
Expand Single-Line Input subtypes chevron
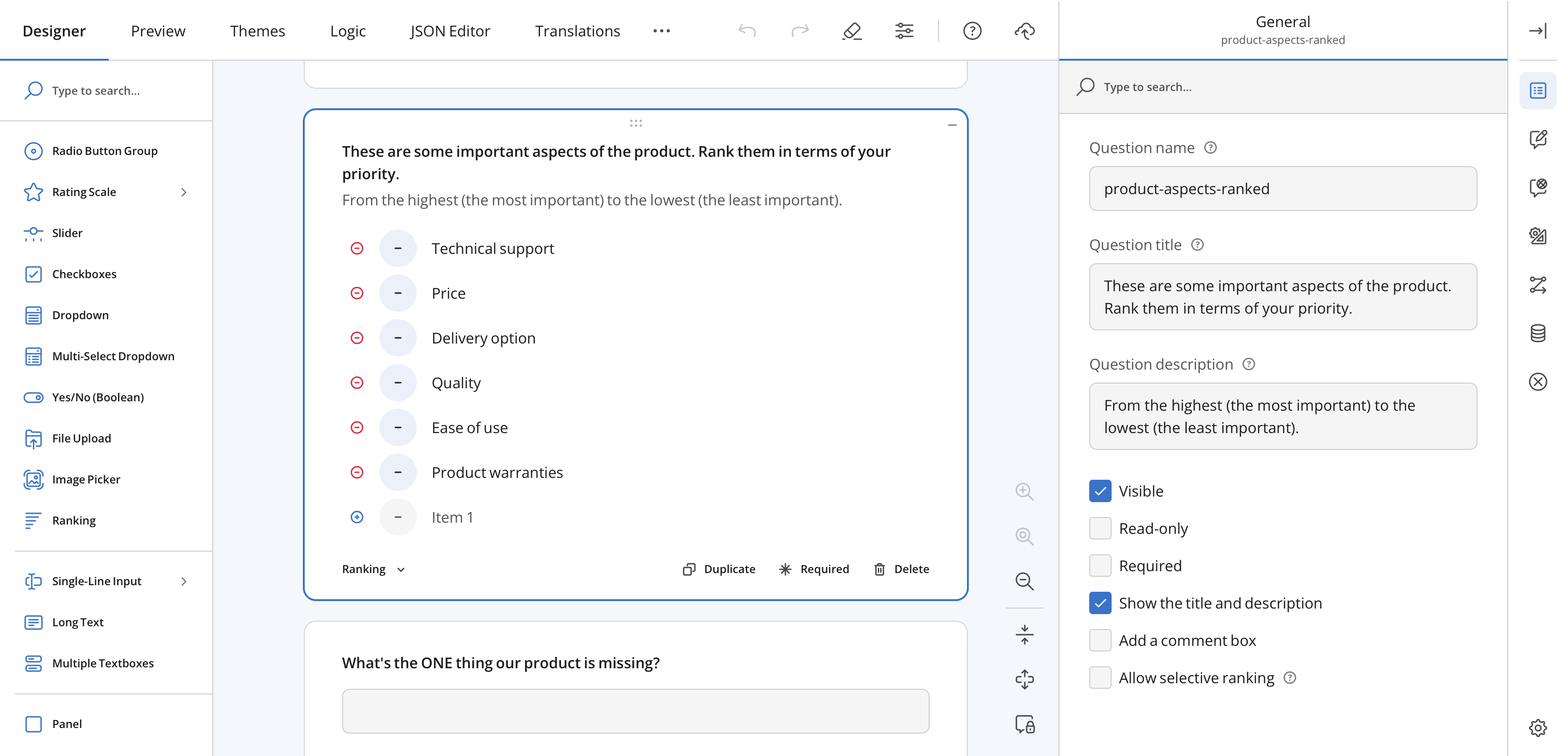[184, 581]
